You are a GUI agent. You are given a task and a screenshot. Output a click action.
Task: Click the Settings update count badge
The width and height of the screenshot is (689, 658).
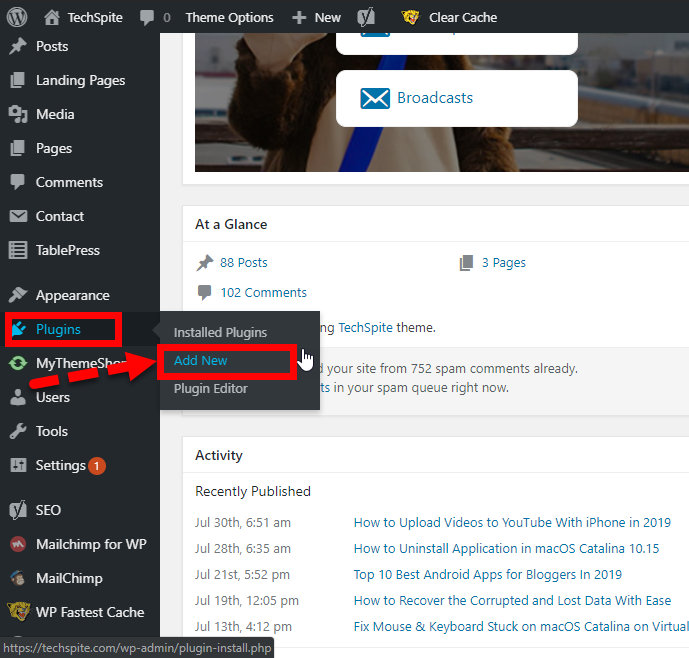(x=97, y=465)
